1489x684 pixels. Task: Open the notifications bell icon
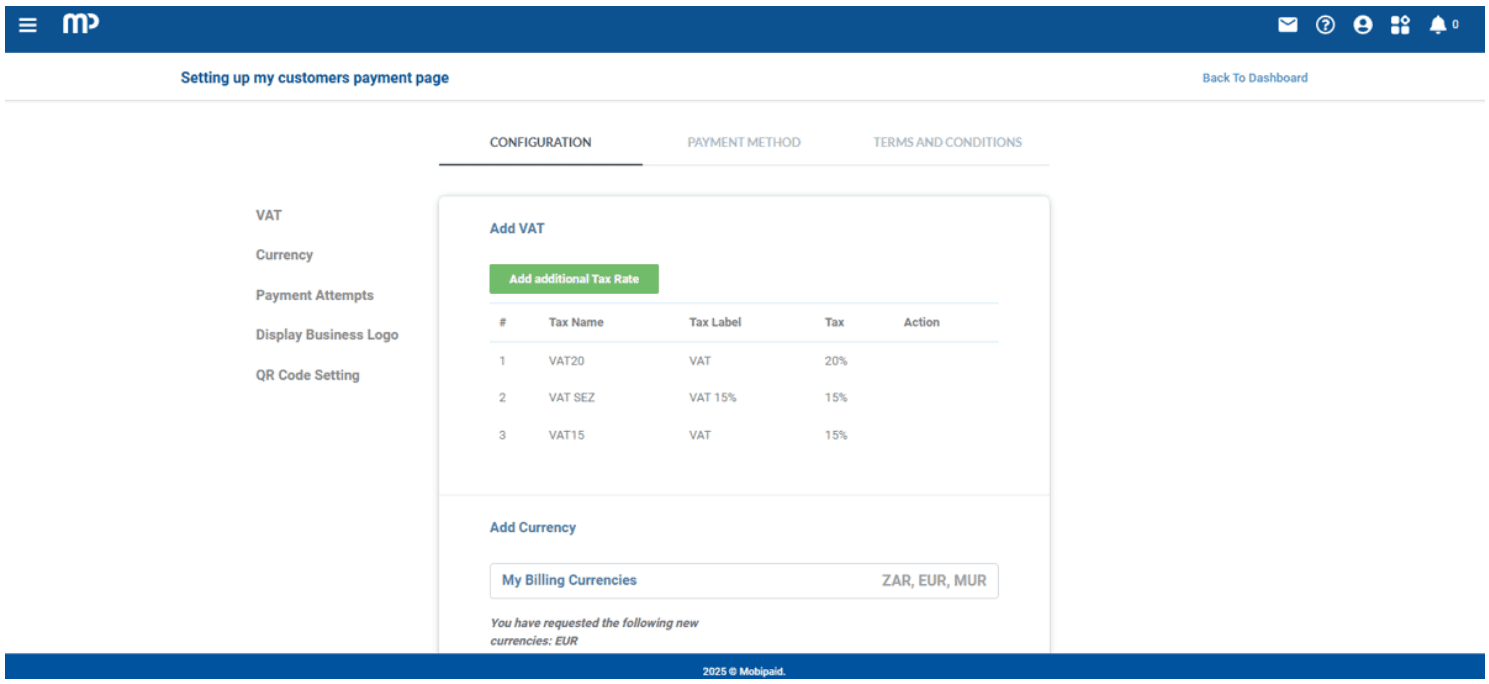coord(1438,25)
